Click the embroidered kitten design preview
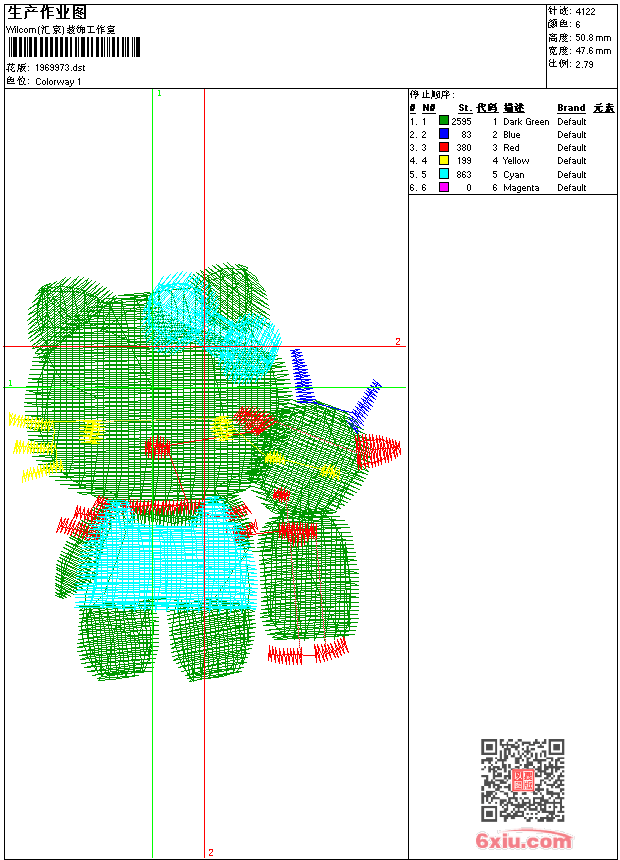This screenshot has width=620, height=860. coord(205,472)
